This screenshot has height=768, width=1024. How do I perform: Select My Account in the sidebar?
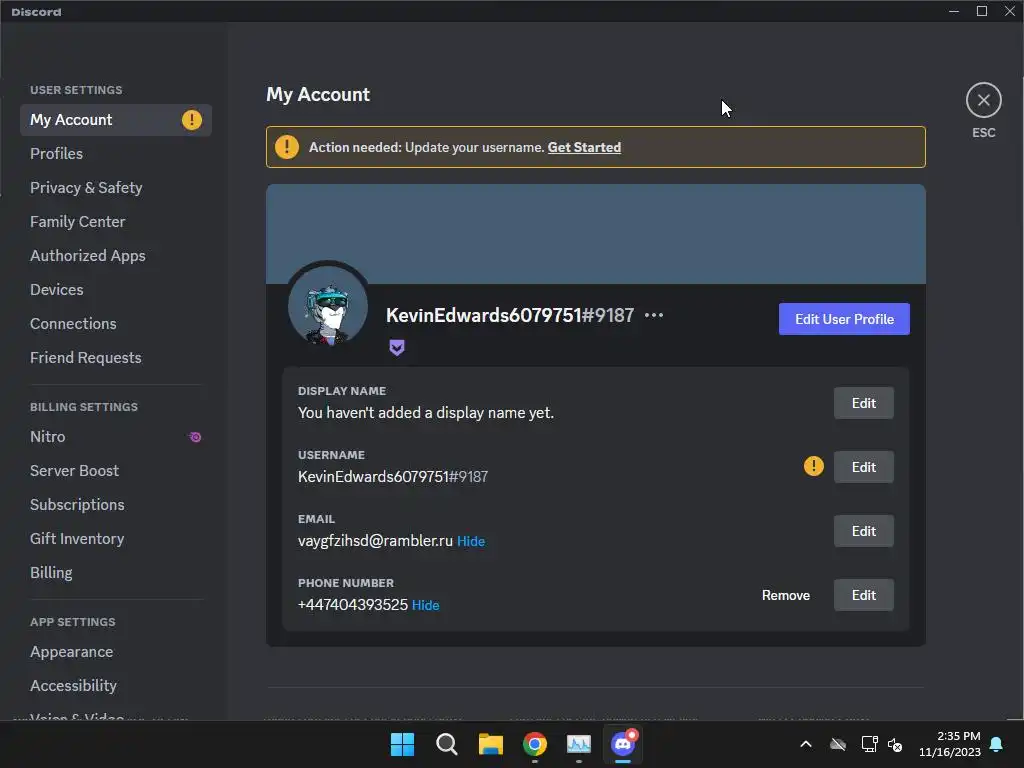click(116, 120)
